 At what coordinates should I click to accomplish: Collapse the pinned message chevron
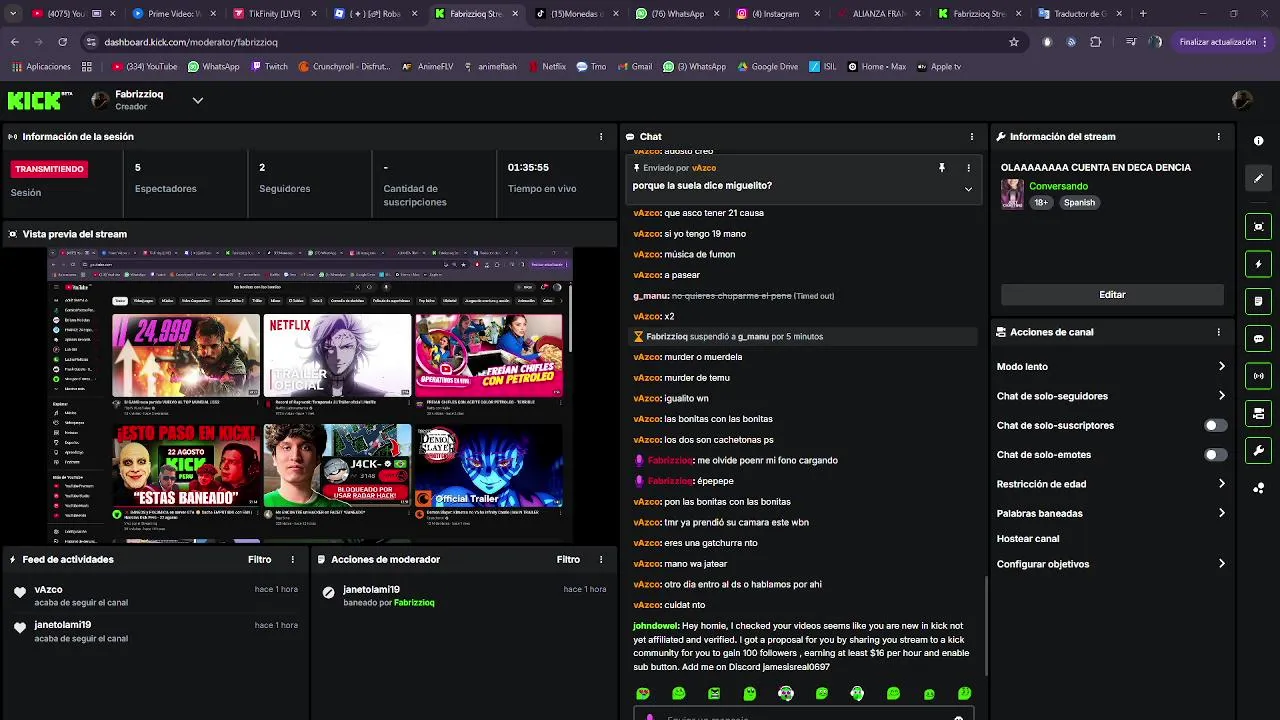pyautogui.click(x=968, y=189)
